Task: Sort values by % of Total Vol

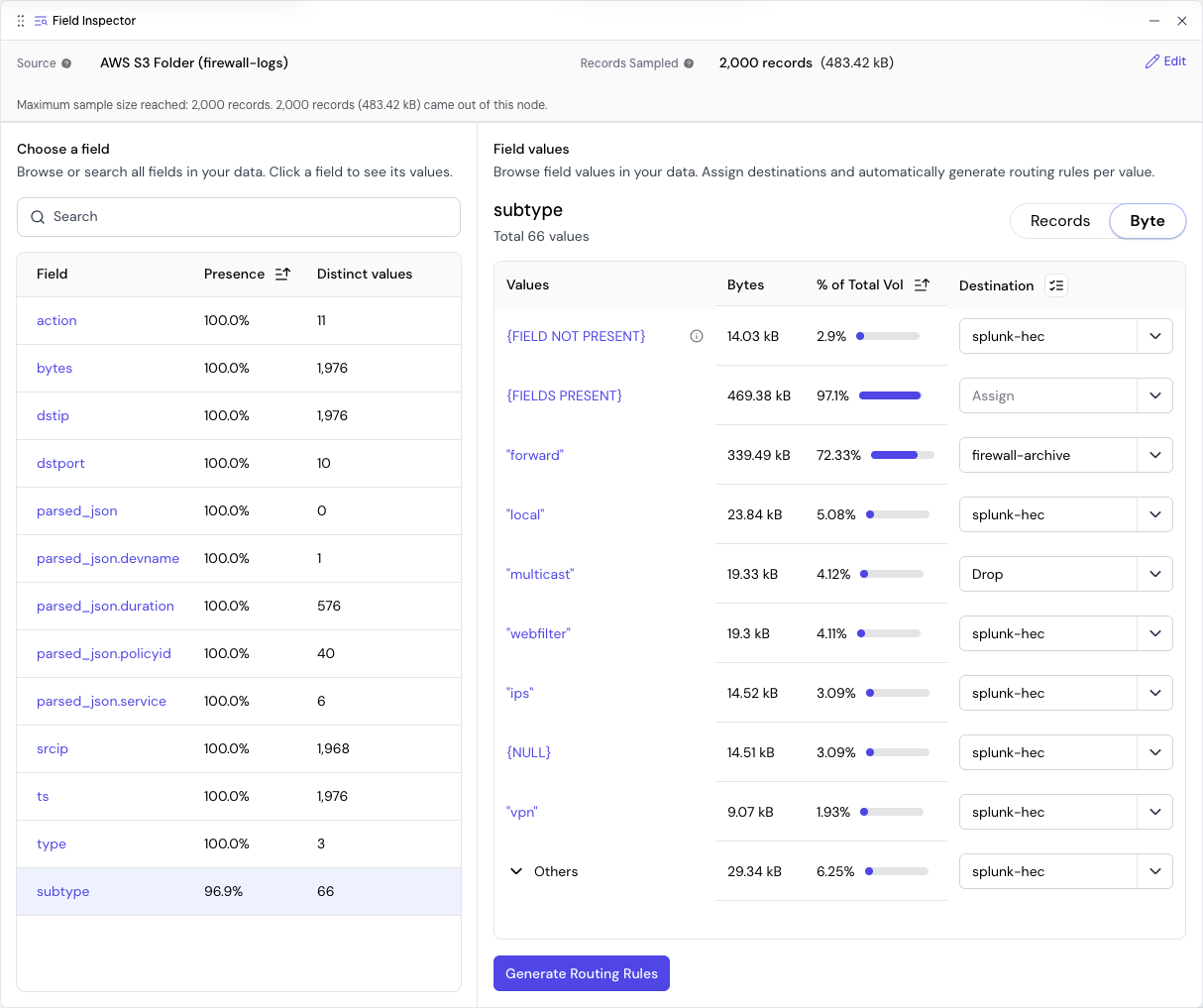Action: pos(922,284)
